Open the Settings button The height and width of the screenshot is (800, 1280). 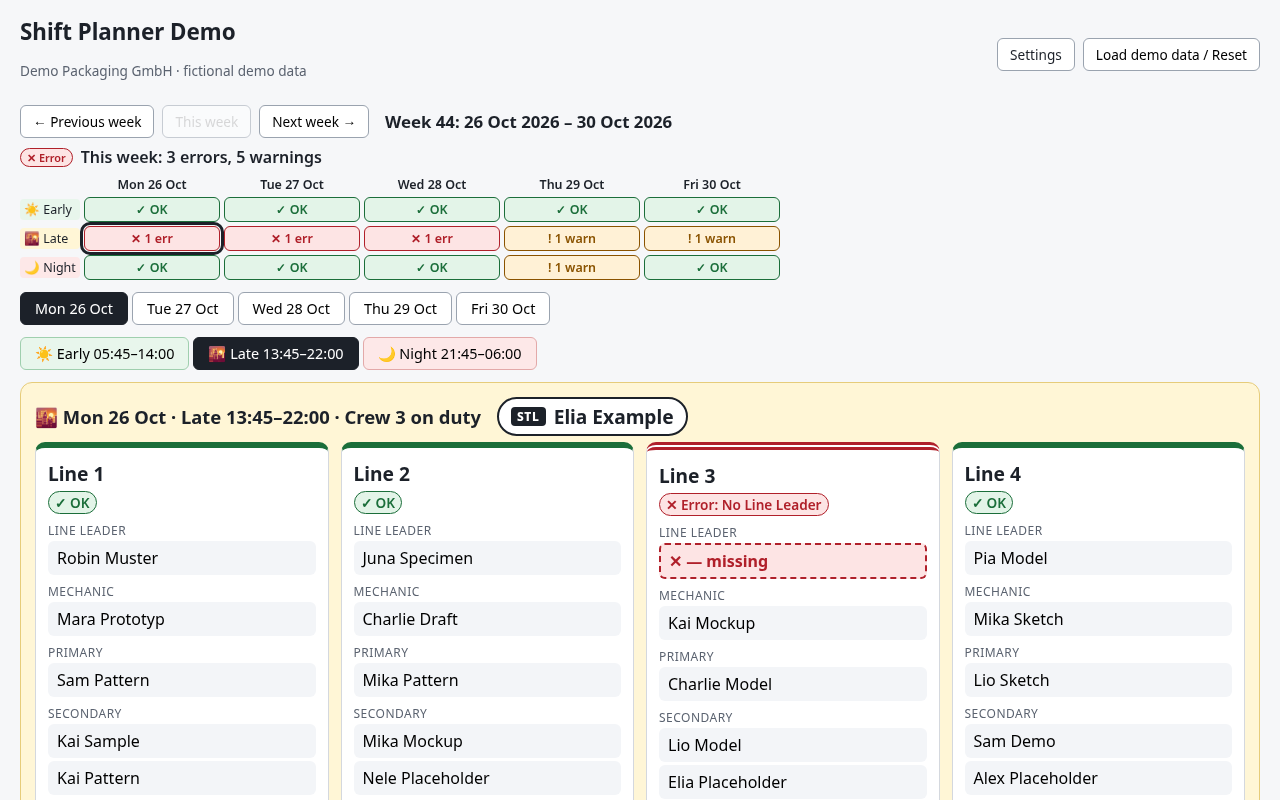(x=1035, y=55)
